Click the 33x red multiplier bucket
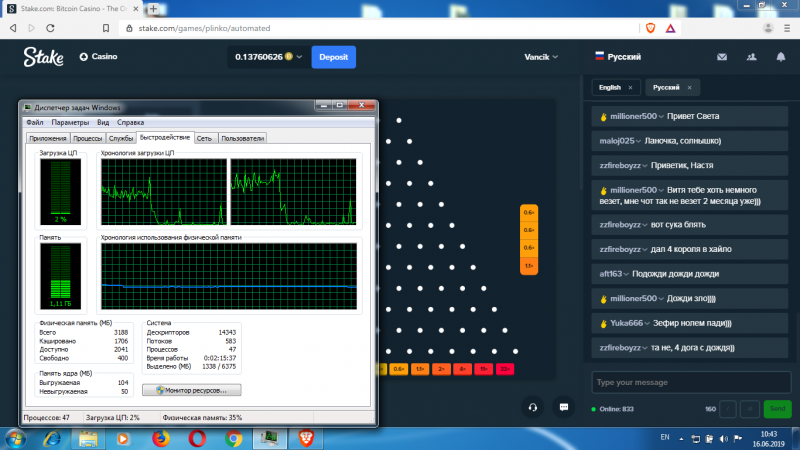This screenshot has height=450, width=800. (505, 369)
